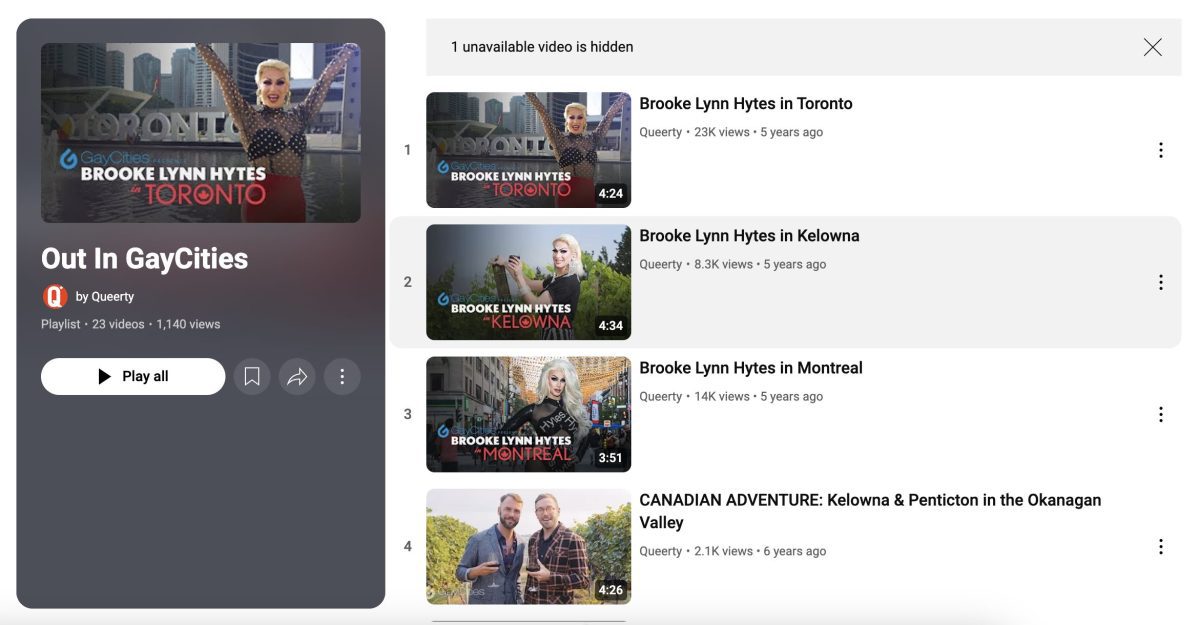
Task: Click the '23 videos • 1,140 views' playlist info
Action: pos(156,324)
